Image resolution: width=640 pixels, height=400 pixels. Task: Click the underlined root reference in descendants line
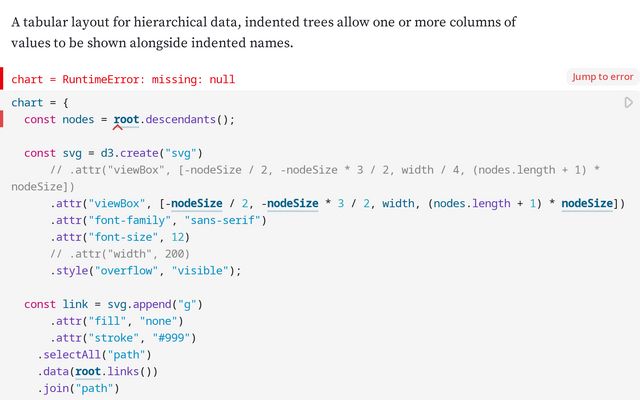point(126,120)
